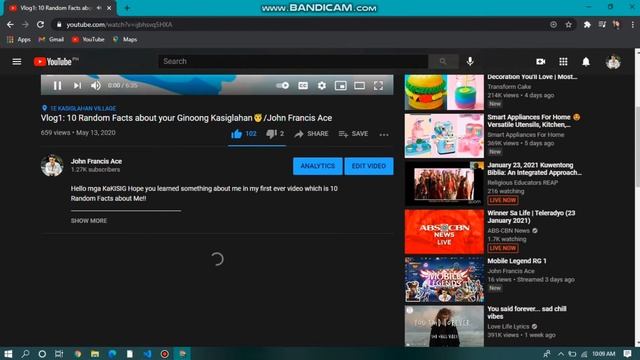Viewport: 640px width, 360px height.
Task: Open the Windows action center
Action: click(x=628, y=353)
